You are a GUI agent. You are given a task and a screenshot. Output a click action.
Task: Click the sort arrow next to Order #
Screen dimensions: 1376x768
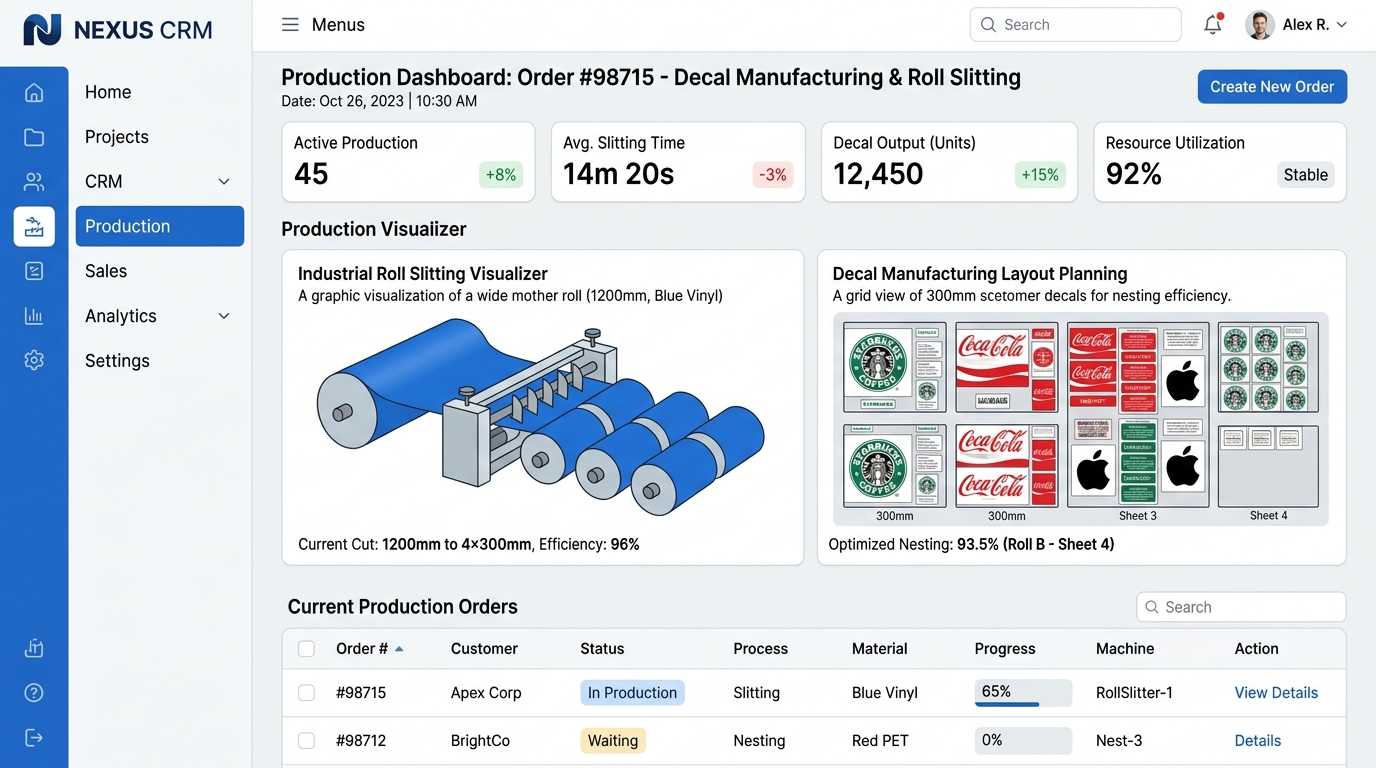click(x=399, y=649)
